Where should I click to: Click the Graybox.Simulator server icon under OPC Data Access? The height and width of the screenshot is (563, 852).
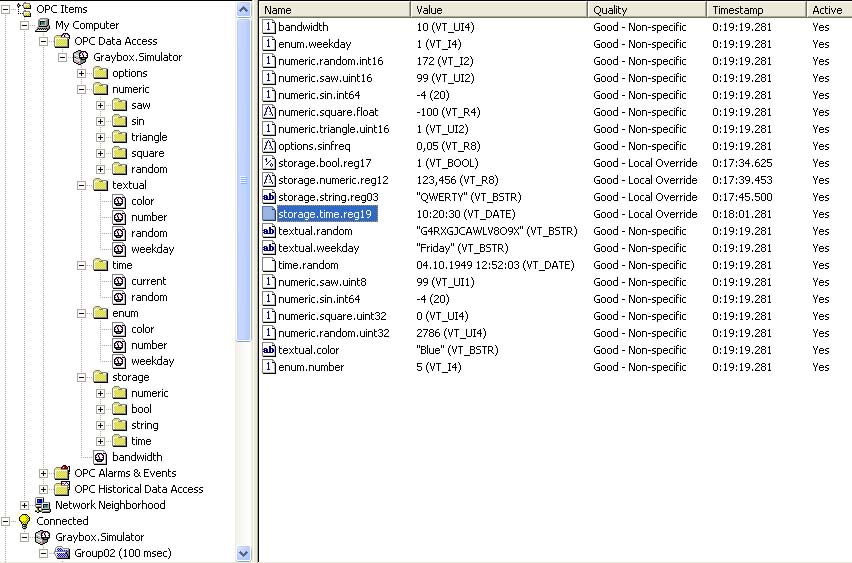[x=80, y=57]
